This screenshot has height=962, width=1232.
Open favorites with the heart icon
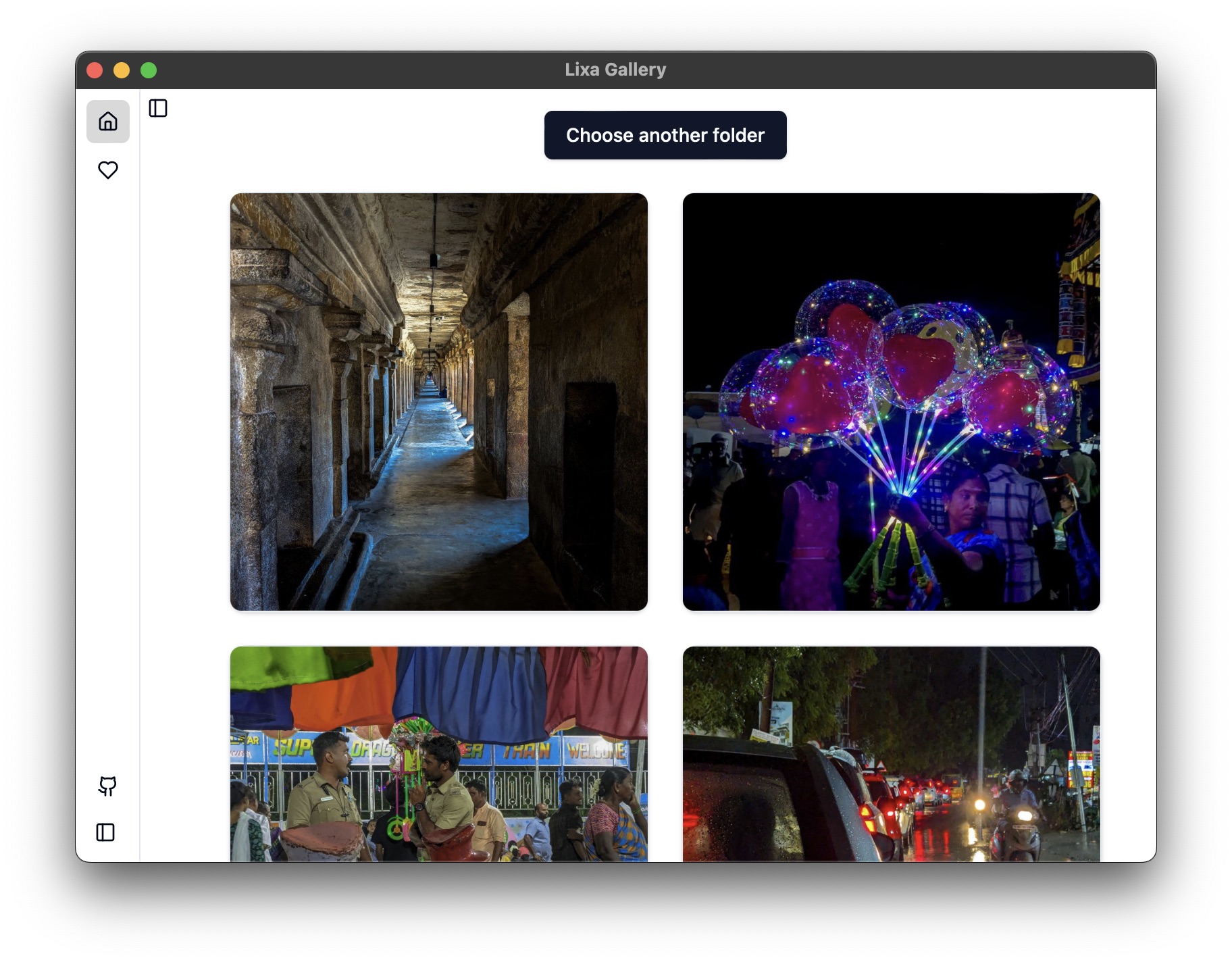coord(108,170)
